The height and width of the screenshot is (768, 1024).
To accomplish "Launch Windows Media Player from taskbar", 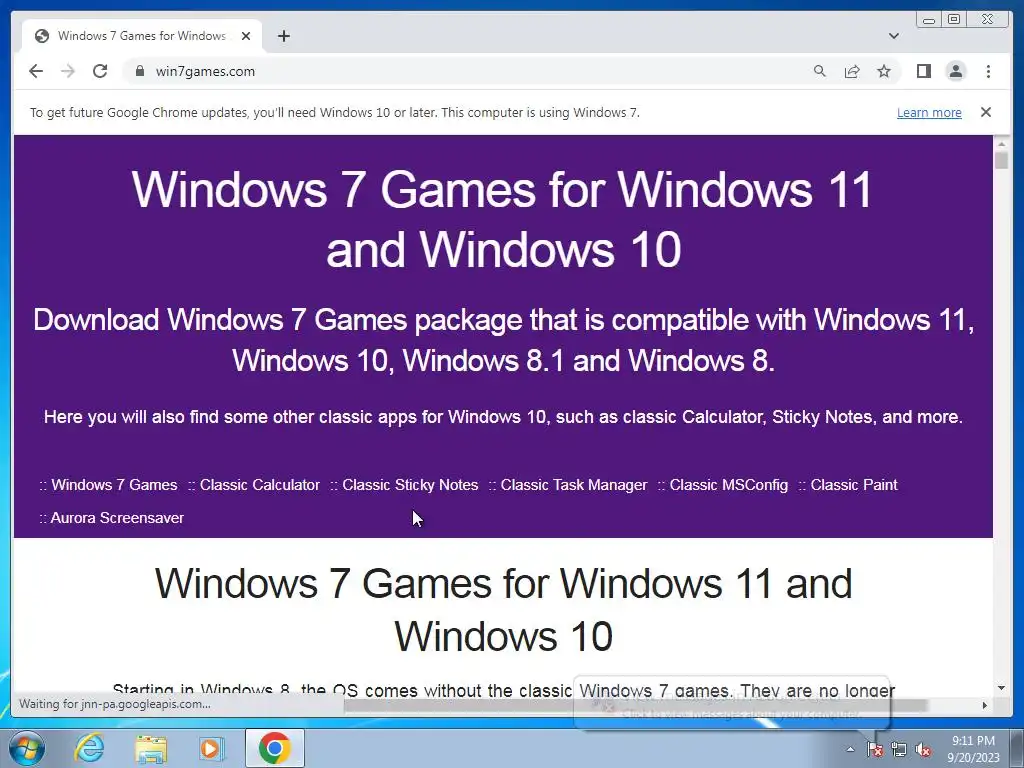I will coord(212,748).
